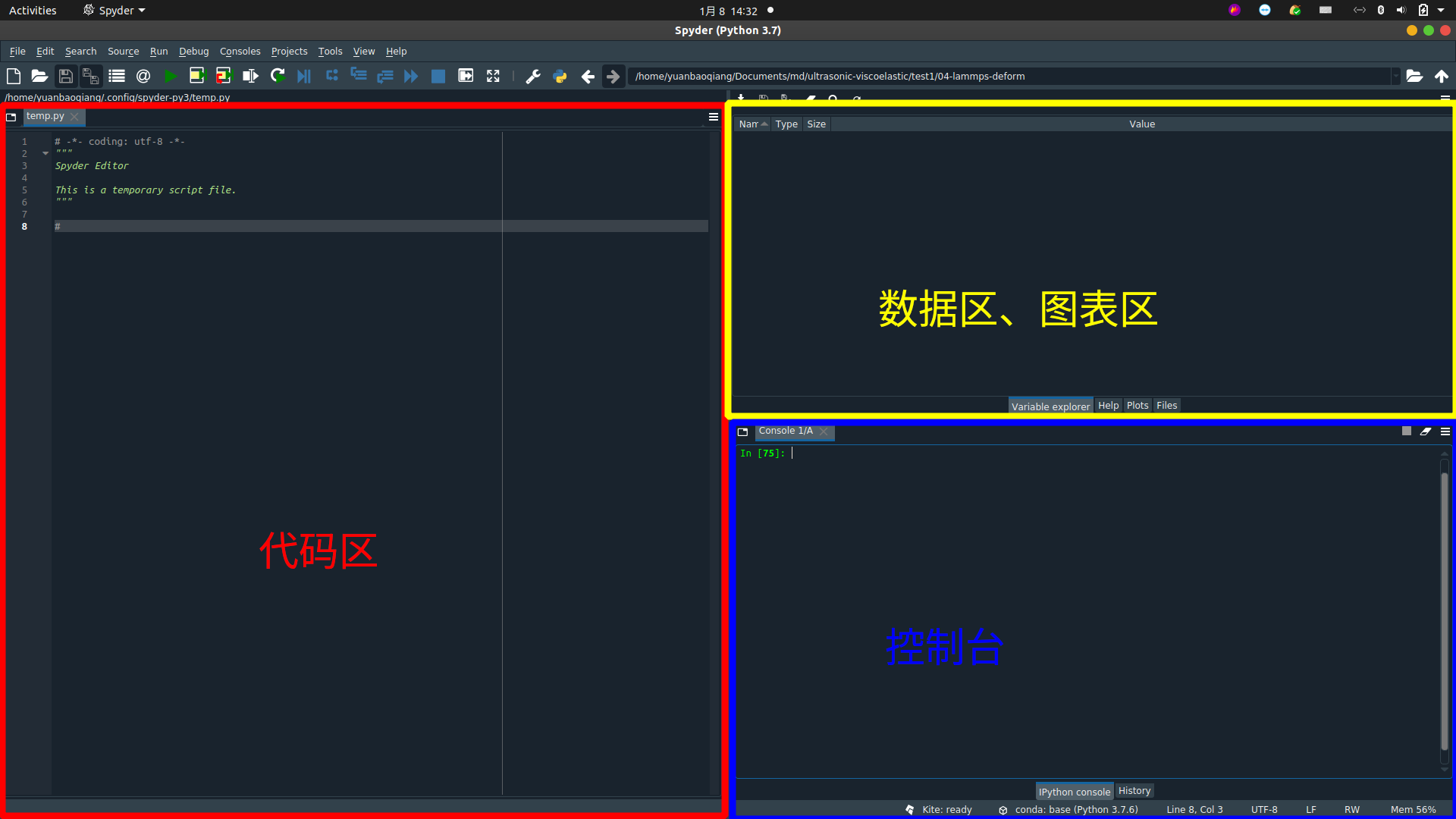
Task: Create a new file with the new-file icon
Action: click(x=13, y=76)
